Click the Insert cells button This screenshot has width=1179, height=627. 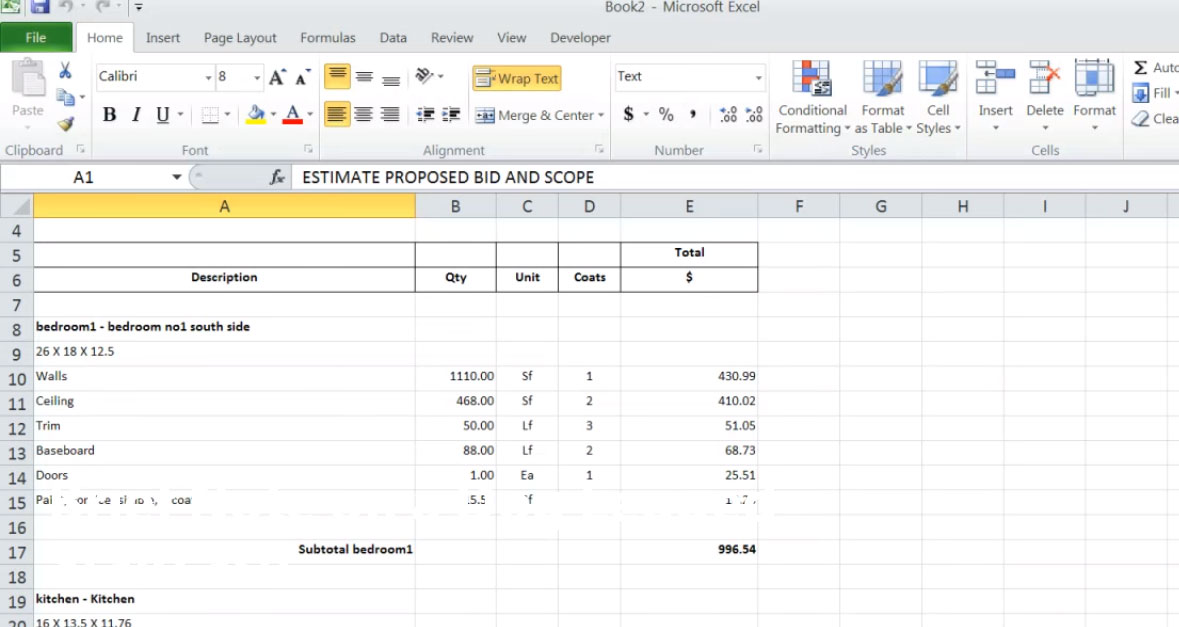[x=995, y=95]
